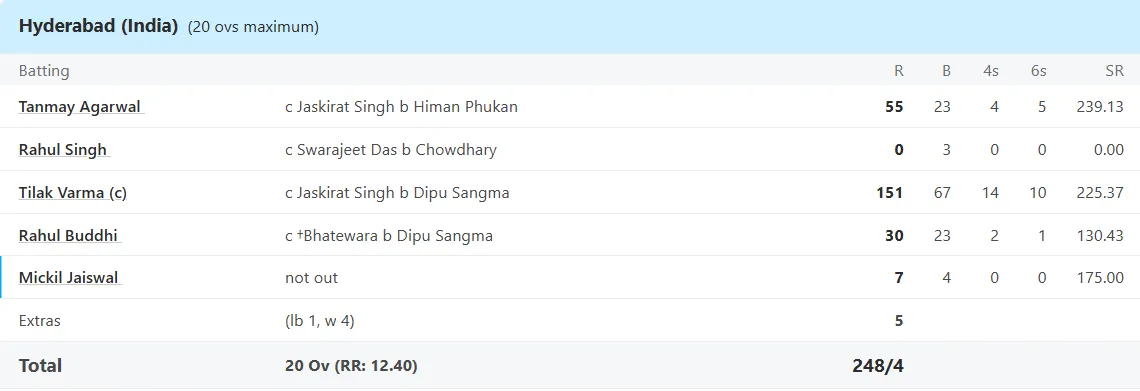This screenshot has width=1140, height=391.
Task: Click the Extras row label
Action: 40,321
